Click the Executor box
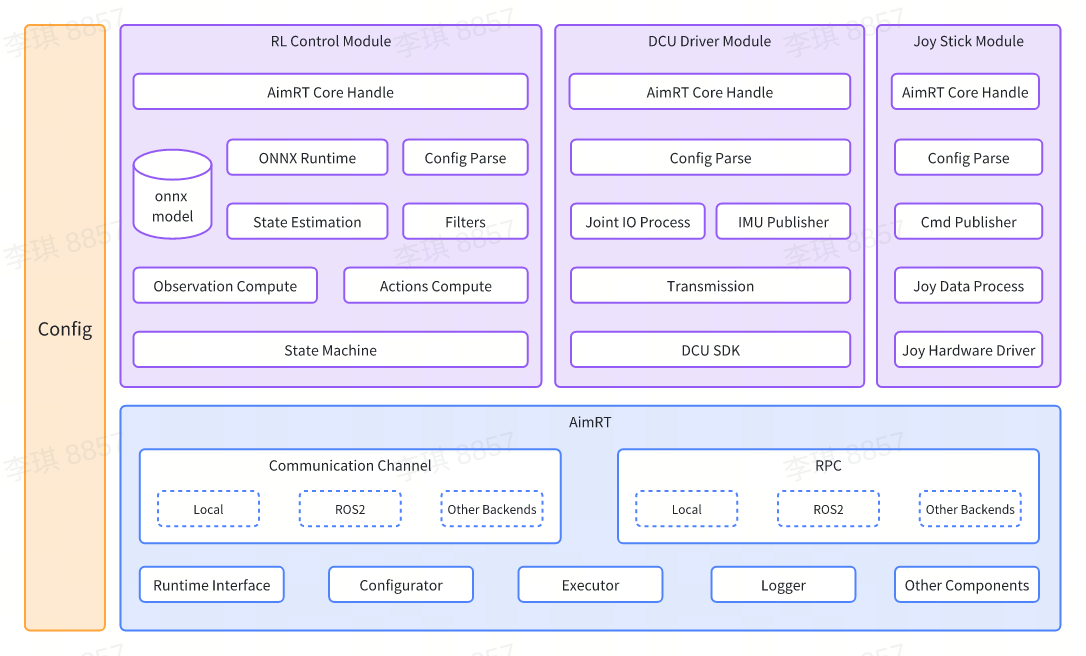 coord(590,585)
